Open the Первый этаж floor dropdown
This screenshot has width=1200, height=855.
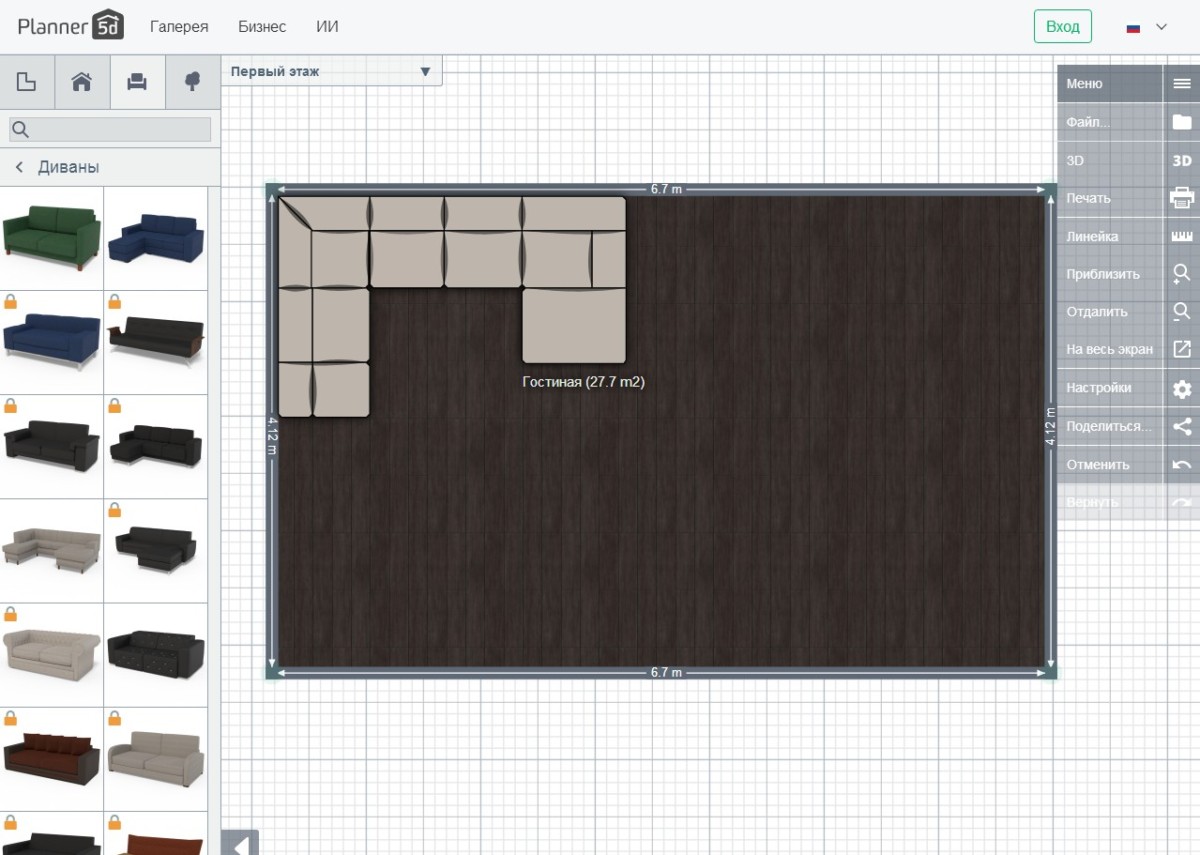(331, 71)
